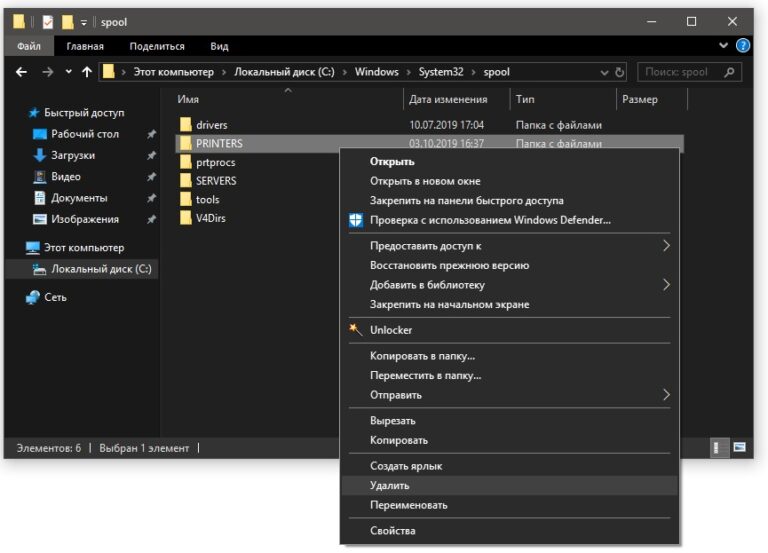Sort by the Имя column header
This screenshot has height=553, width=768.
[188, 99]
